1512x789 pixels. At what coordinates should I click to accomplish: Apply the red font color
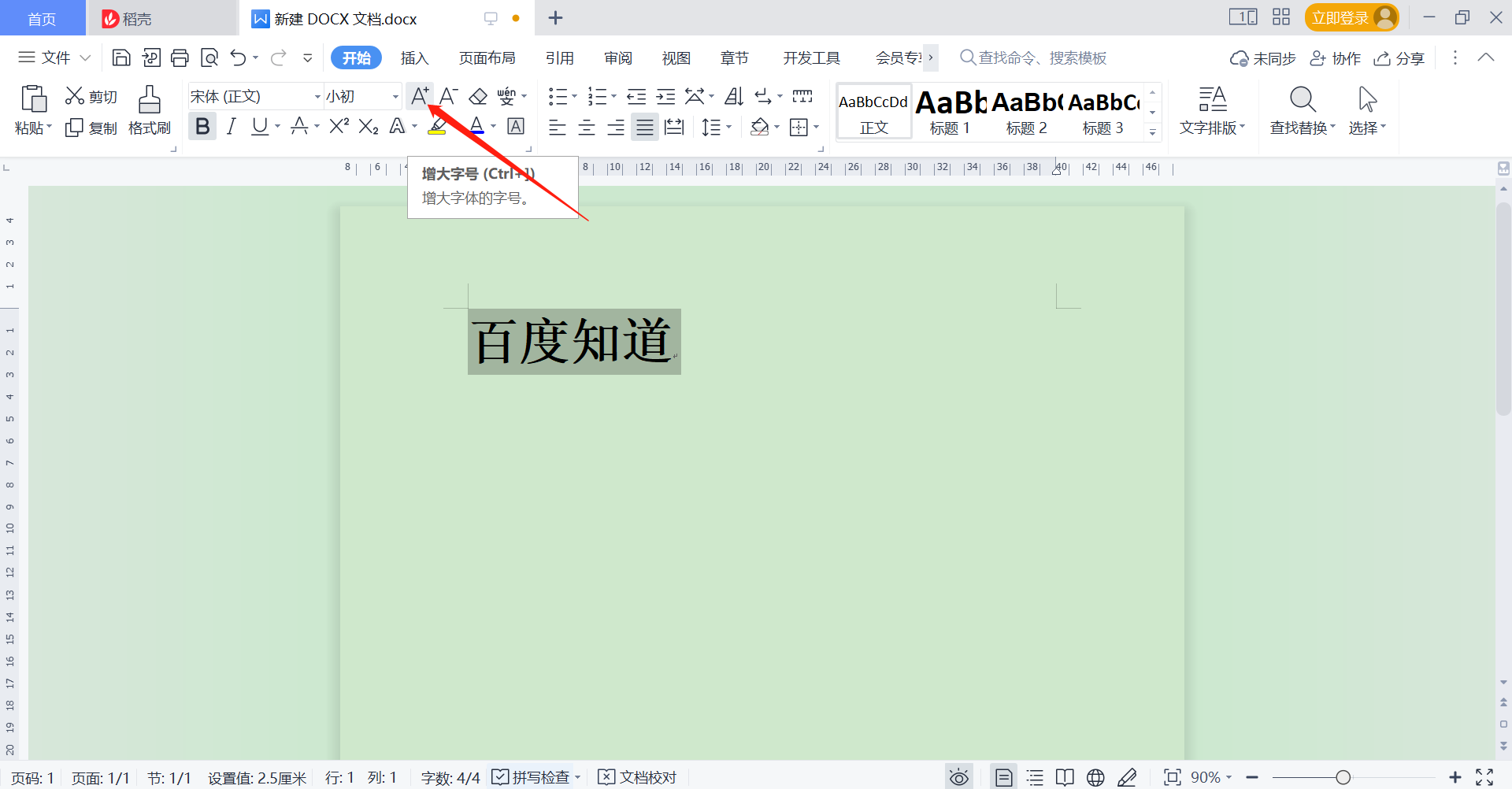click(476, 126)
